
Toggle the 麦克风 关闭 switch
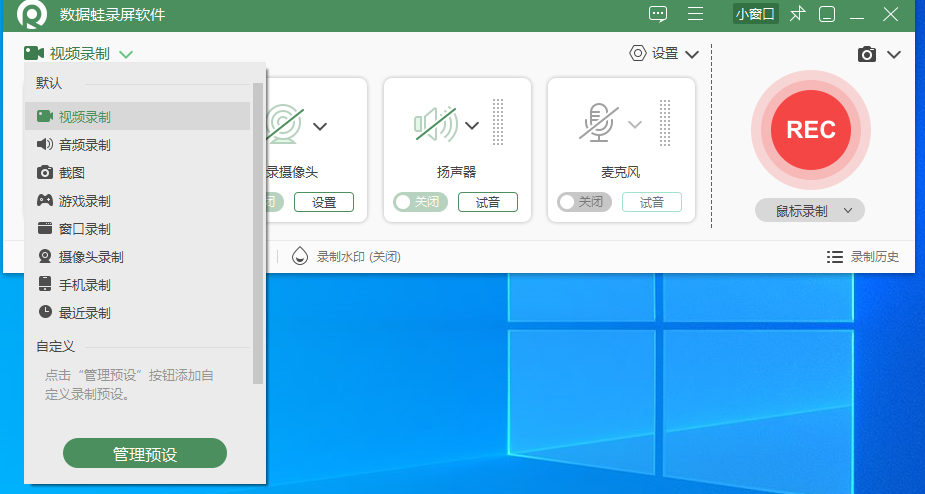coord(584,202)
